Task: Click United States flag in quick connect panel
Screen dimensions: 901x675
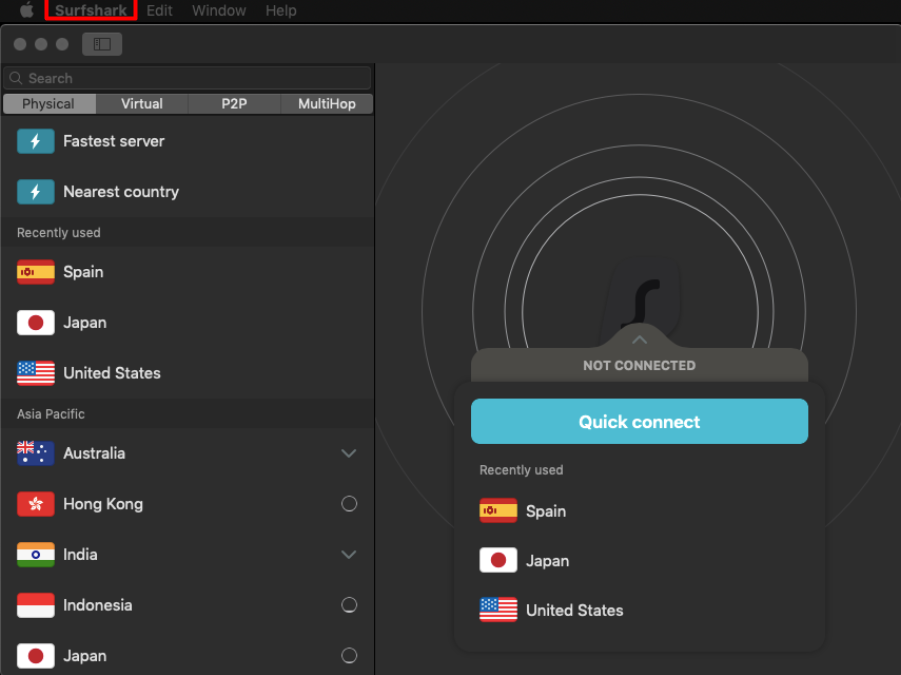Action: pyautogui.click(x=498, y=610)
